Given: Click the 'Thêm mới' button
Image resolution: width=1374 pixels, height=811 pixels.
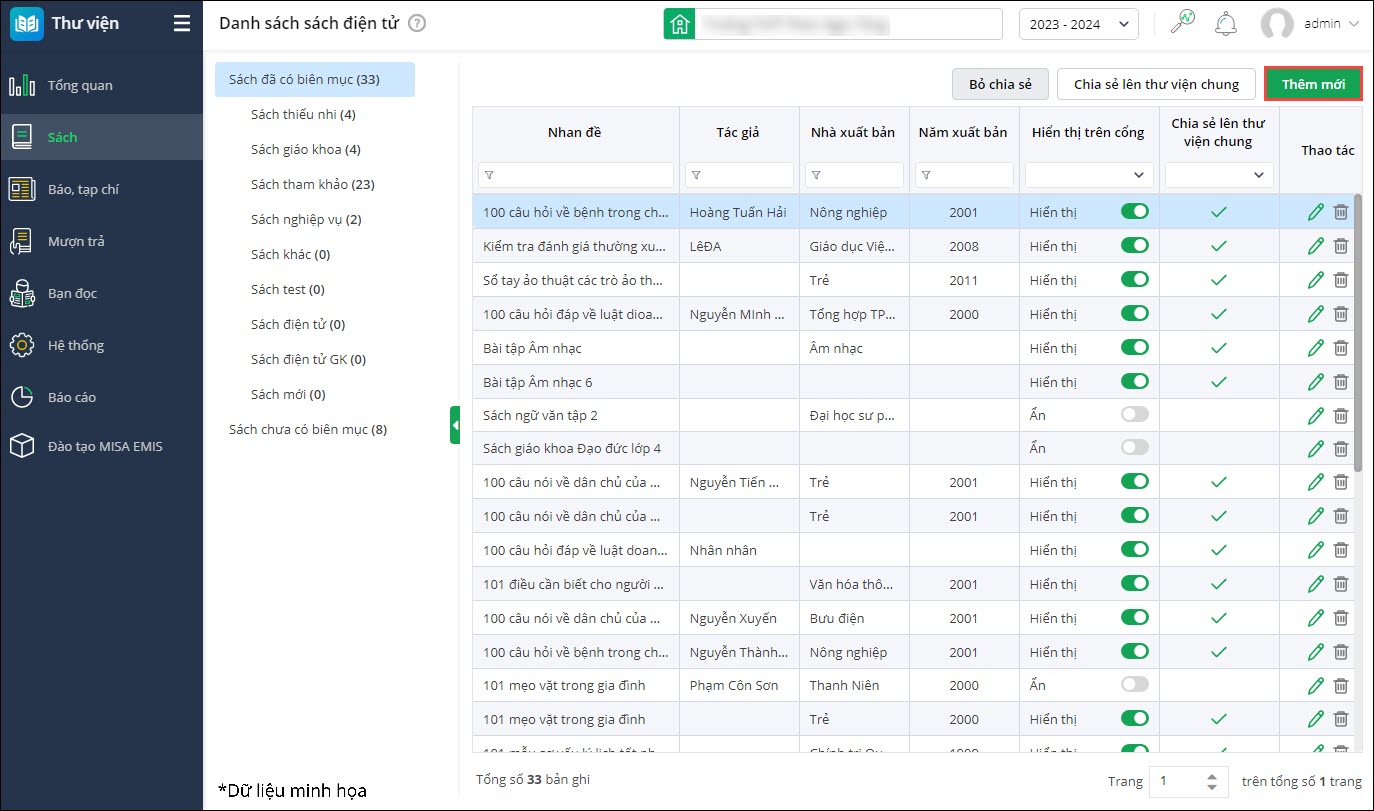Looking at the screenshot, I should coord(1313,84).
